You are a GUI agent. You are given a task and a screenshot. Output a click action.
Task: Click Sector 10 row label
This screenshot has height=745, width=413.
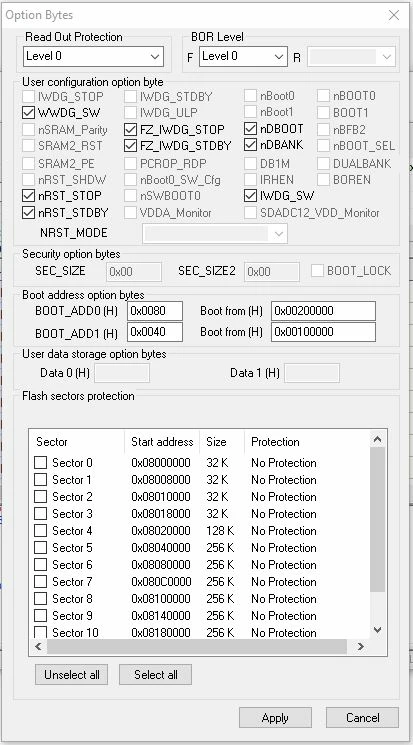coord(75,632)
